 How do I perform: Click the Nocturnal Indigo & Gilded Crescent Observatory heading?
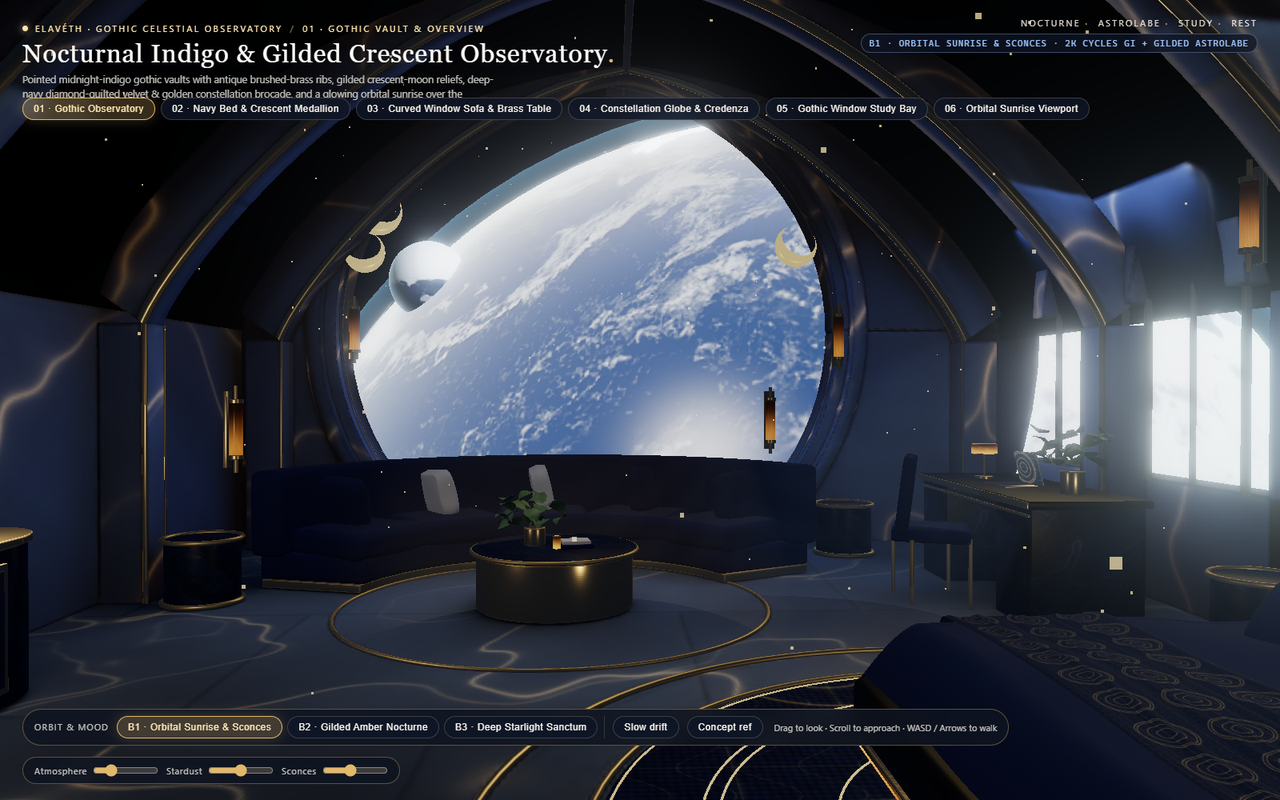click(318, 54)
